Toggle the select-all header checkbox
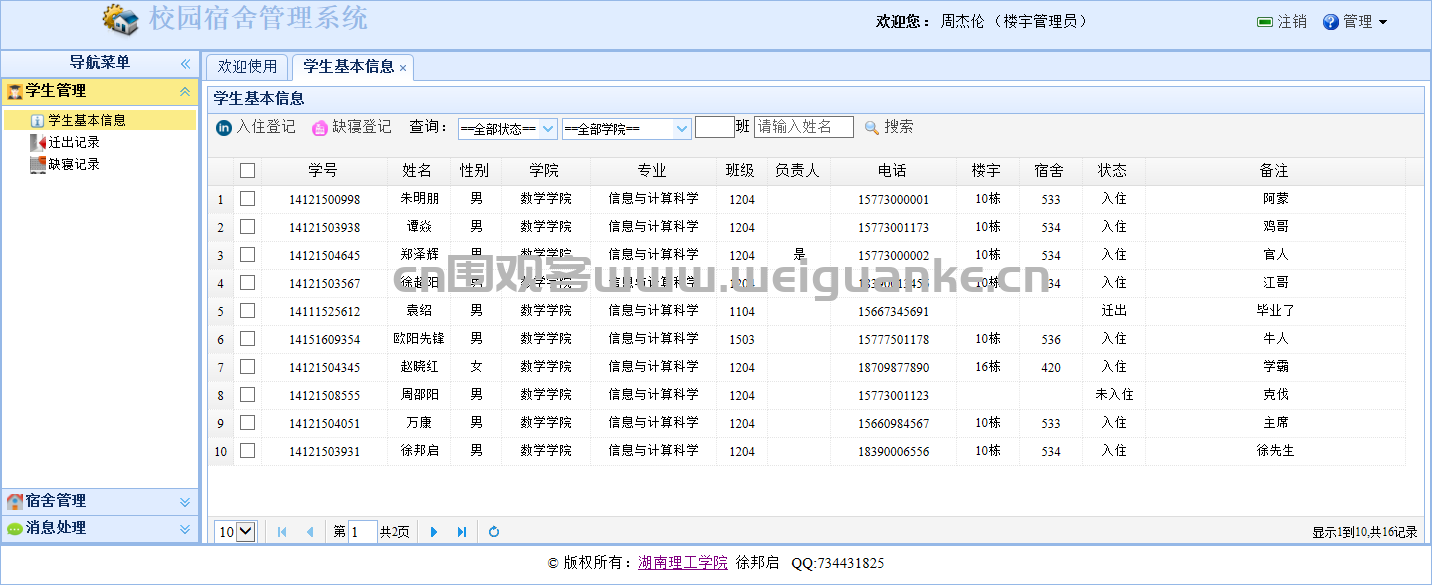 point(247,171)
